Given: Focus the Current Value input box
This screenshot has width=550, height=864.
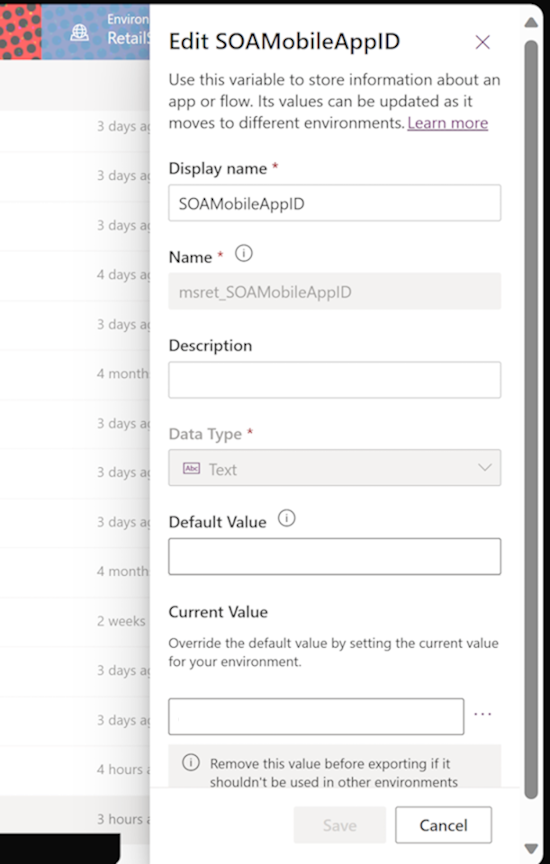Looking at the screenshot, I should coord(316,716).
